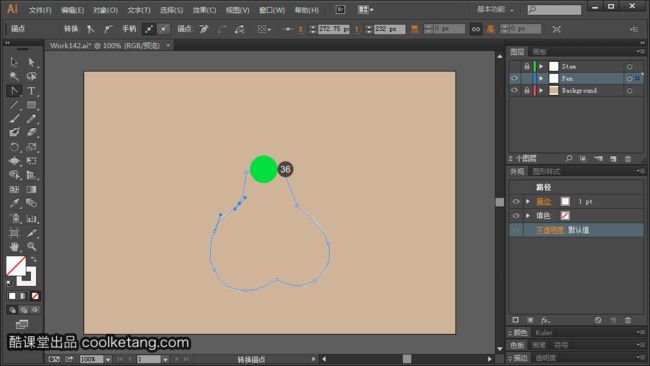Viewport: 650px width, 366px height.
Task: Open the zoom level dropdown at 100%
Action: pyautogui.click(x=108, y=359)
